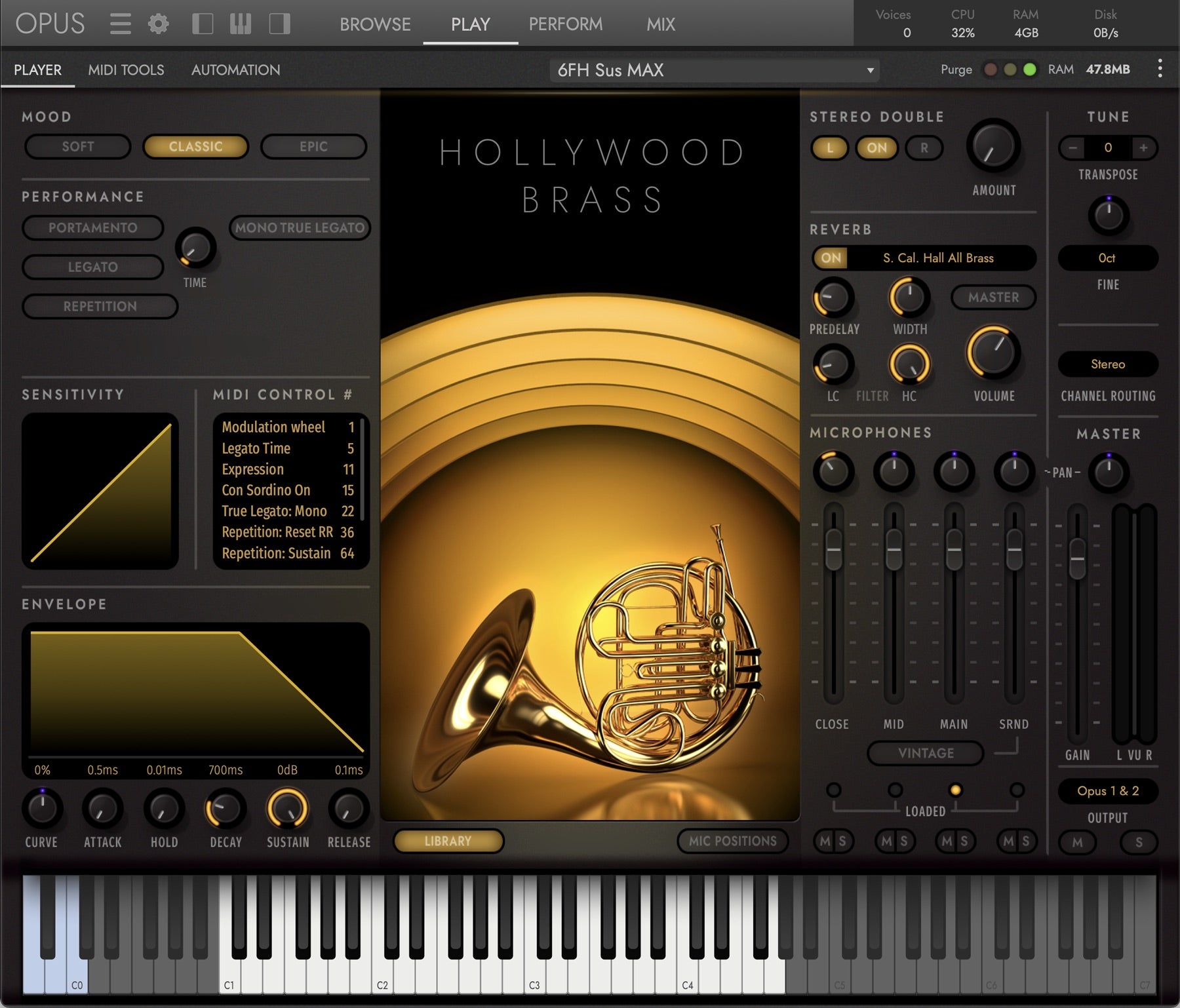The height and width of the screenshot is (1008, 1180).
Task: Turn the Sustain envelope knob
Action: 287,811
